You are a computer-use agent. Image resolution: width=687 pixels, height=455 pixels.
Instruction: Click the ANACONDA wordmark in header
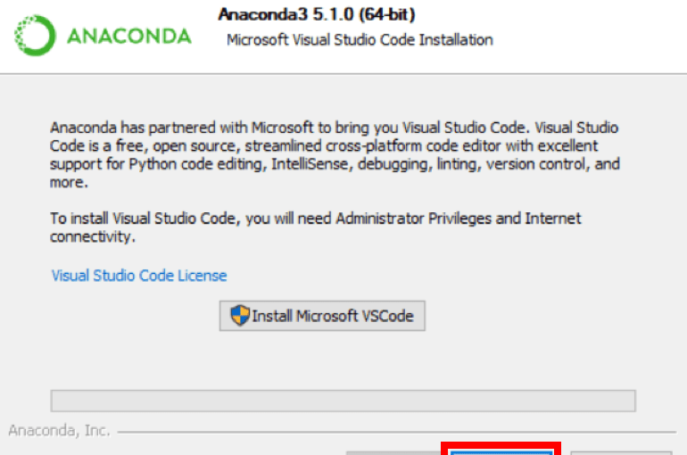pos(129,36)
